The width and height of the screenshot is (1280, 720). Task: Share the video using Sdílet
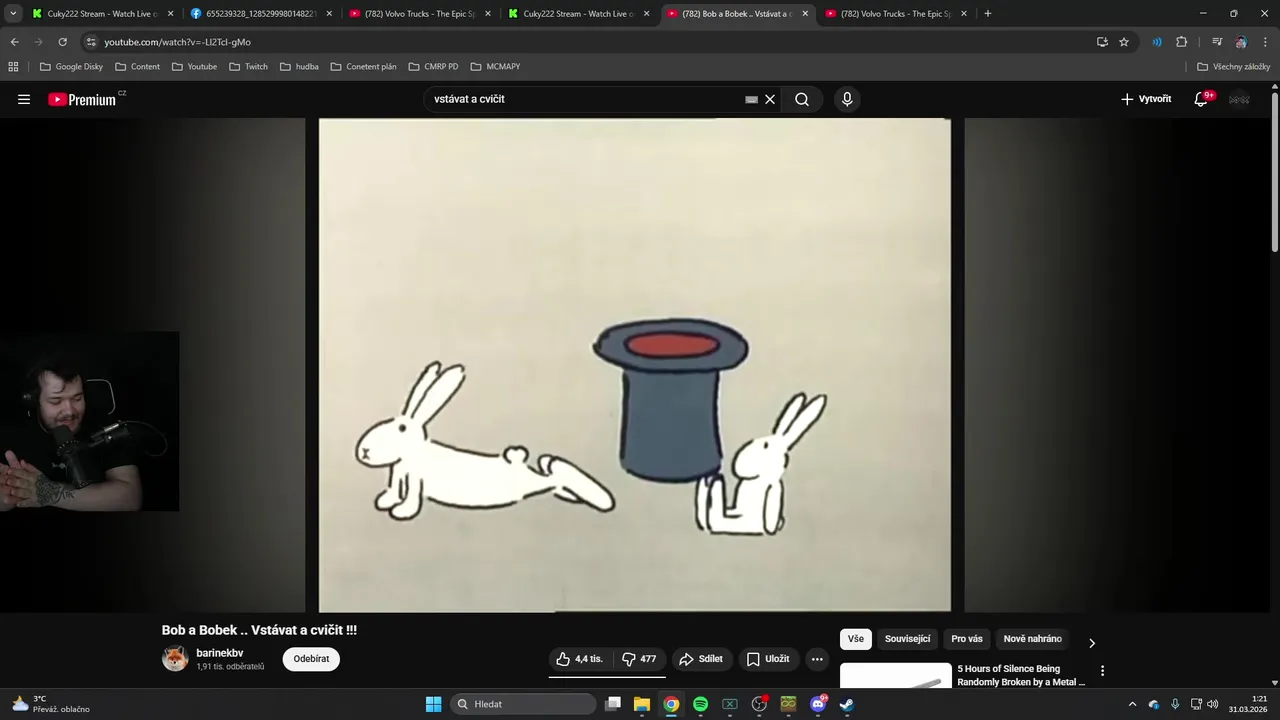[700, 659]
